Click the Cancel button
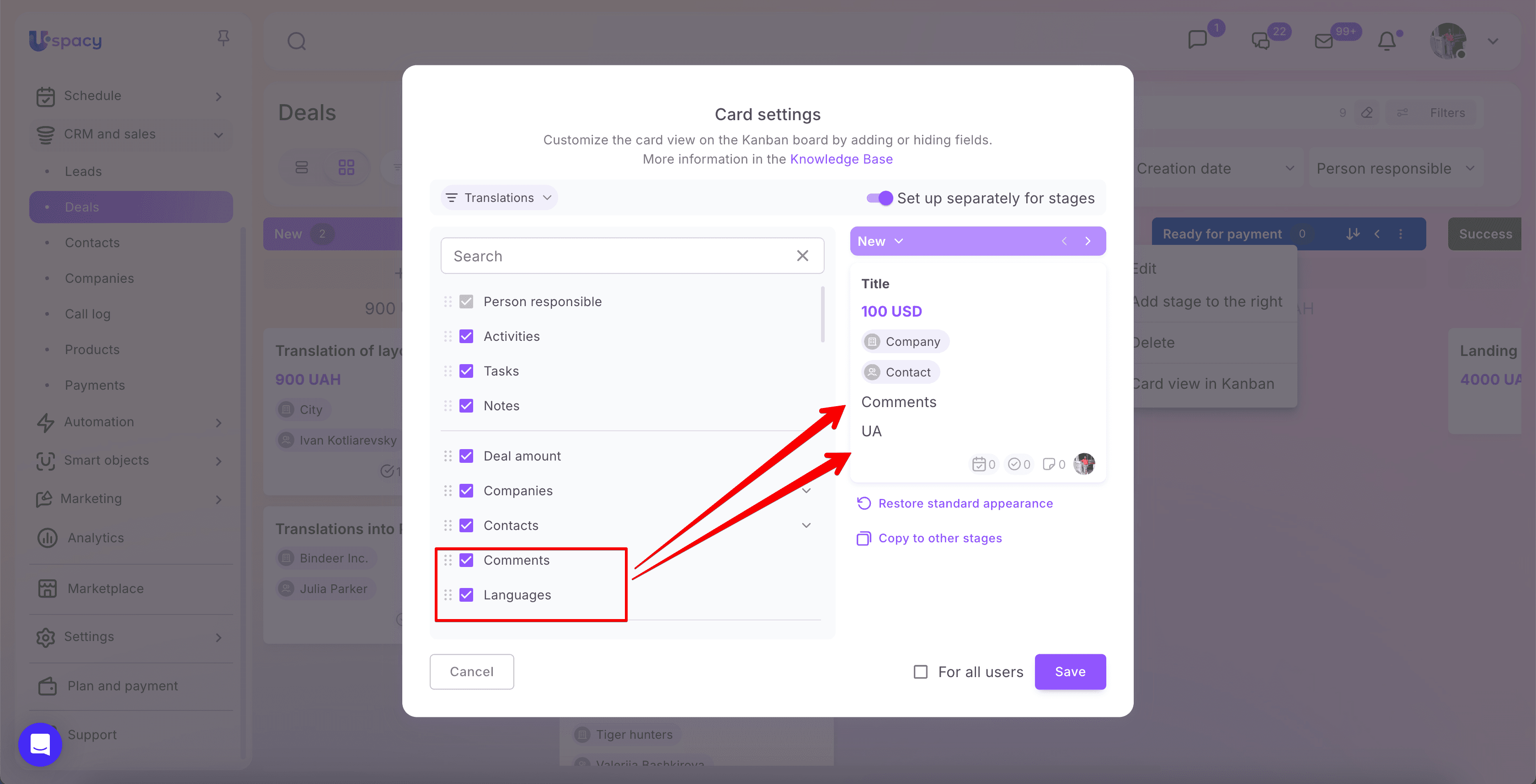The image size is (1536, 784). (472, 672)
